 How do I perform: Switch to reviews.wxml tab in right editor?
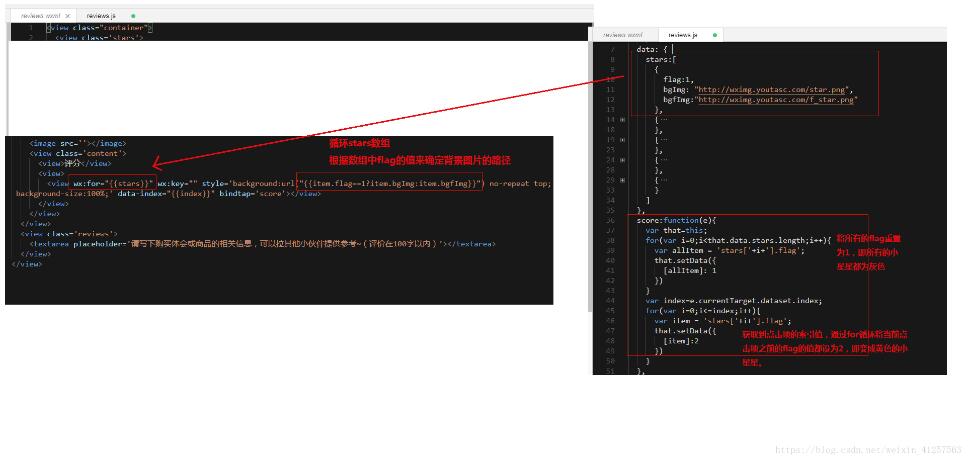(x=624, y=35)
